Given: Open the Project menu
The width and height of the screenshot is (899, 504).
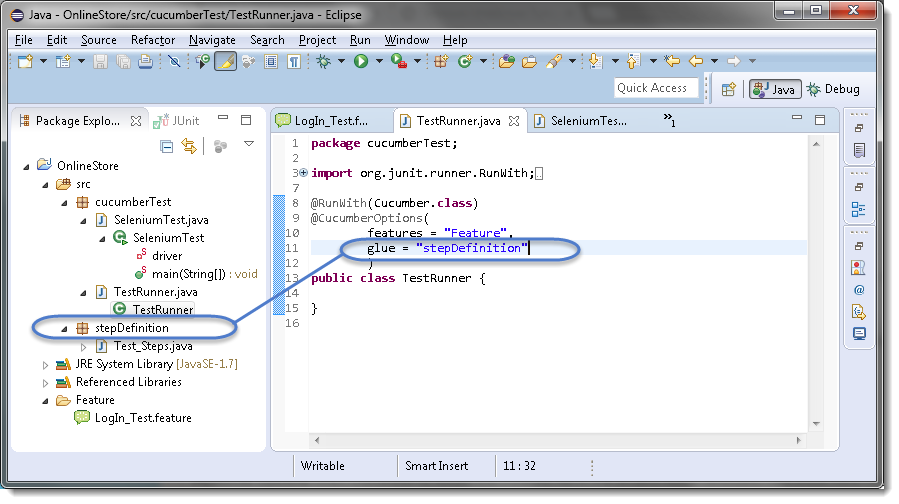Looking at the screenshot, I should pos(317,40).
